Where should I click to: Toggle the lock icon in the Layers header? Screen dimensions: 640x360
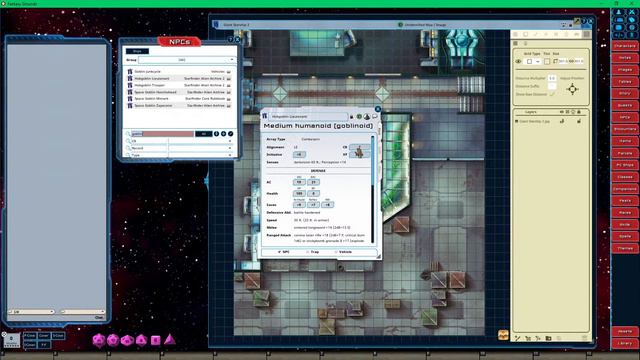[579, 112]
